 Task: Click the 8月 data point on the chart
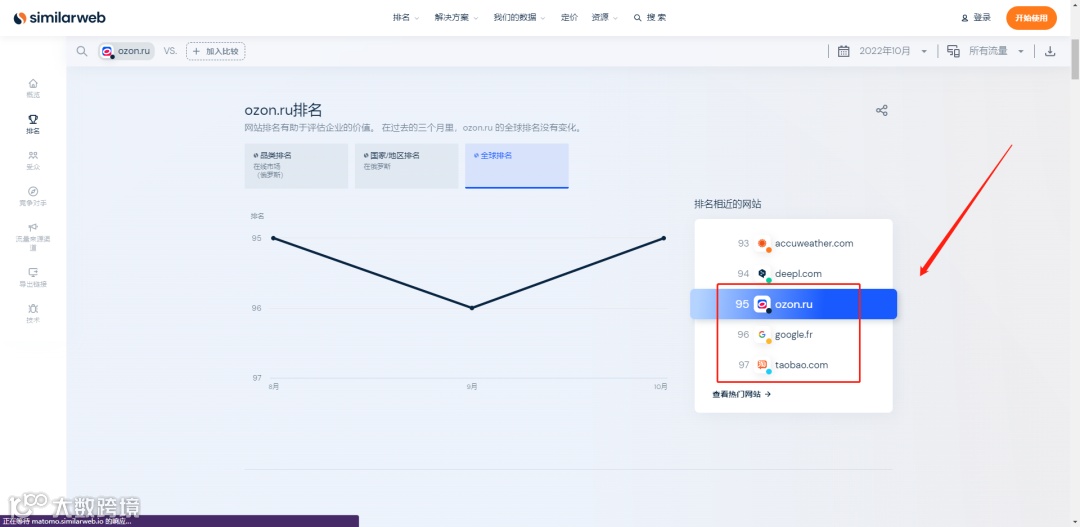click(273, 238)
